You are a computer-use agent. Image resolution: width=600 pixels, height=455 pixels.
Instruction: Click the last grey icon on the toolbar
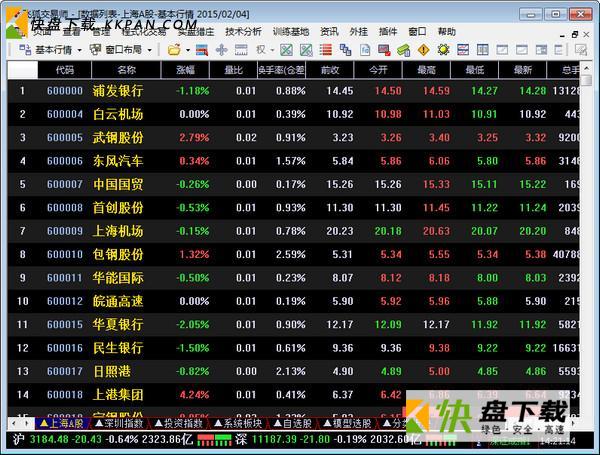(581, 50)
